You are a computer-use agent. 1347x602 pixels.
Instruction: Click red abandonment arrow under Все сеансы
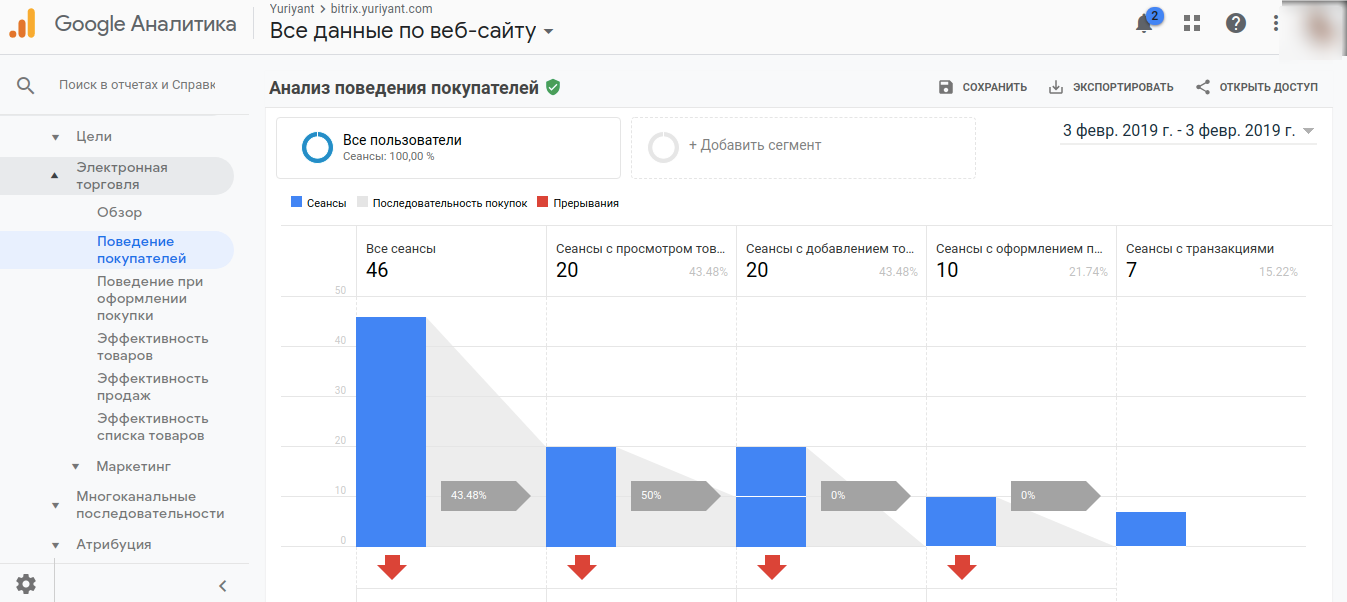pos(392,567)
